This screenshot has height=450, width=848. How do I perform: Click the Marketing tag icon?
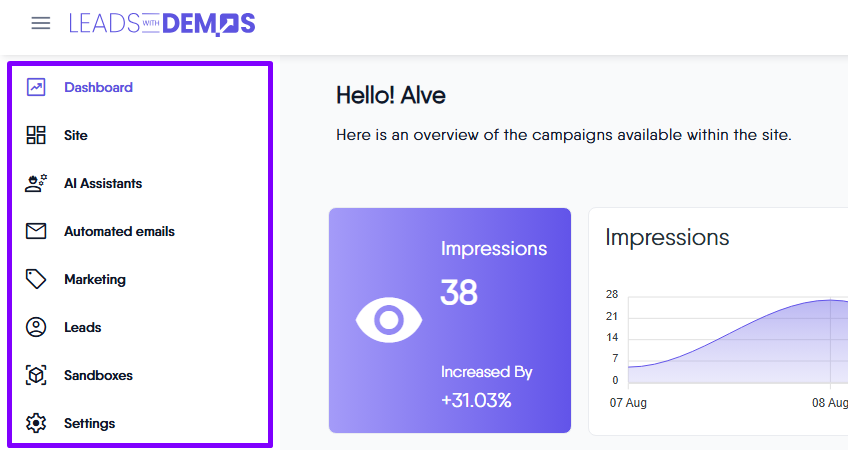click(36, 279)
